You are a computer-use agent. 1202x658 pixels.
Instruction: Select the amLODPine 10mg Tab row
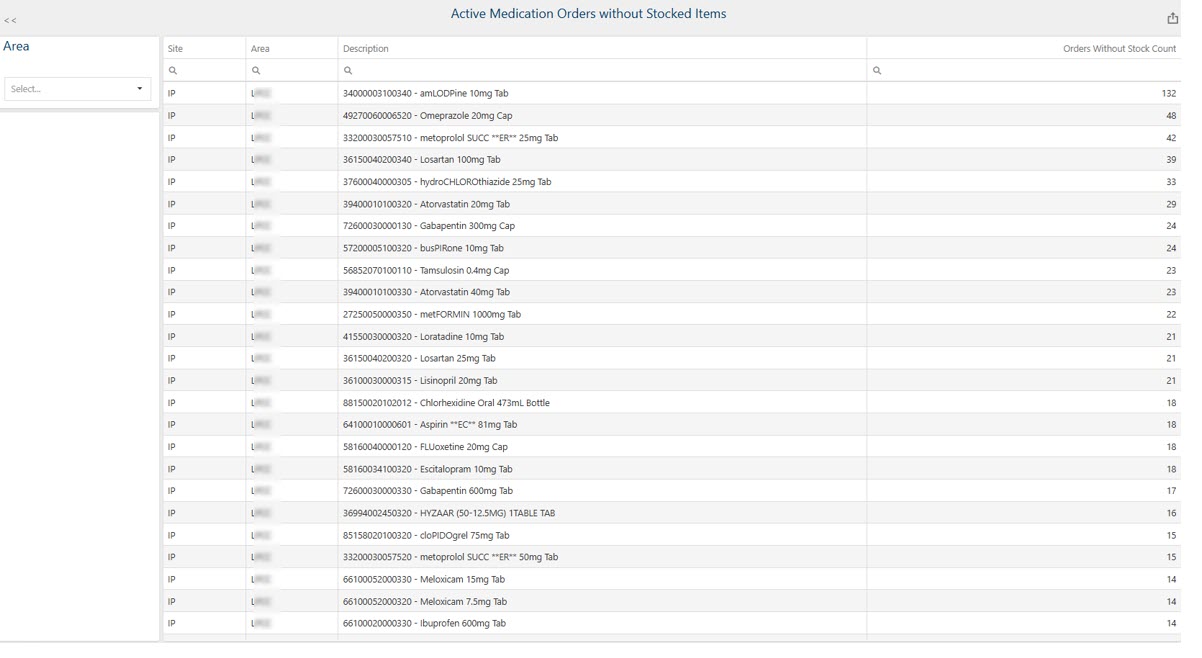point(425,94)
